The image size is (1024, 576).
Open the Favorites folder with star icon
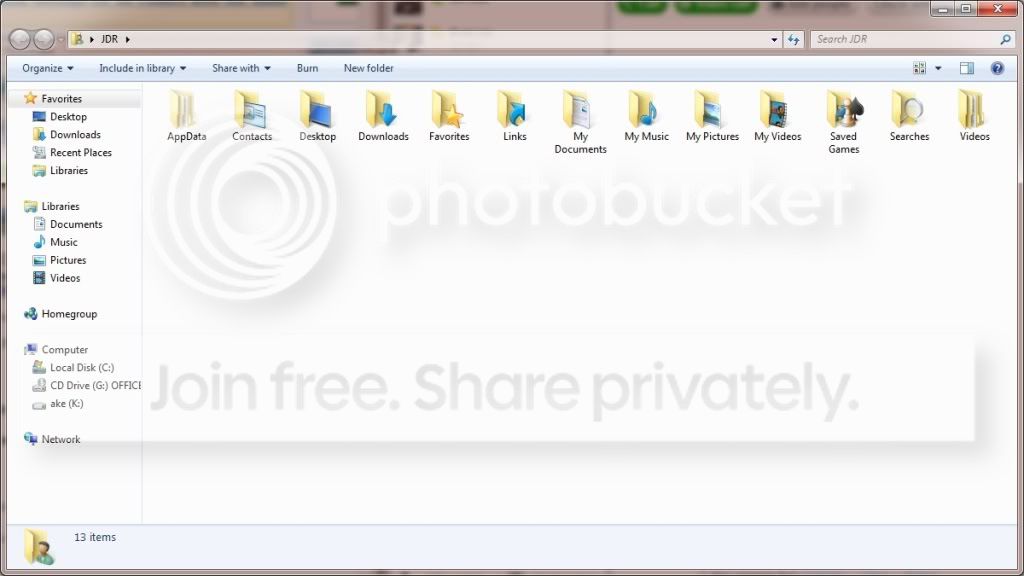[x=449, y=116]
